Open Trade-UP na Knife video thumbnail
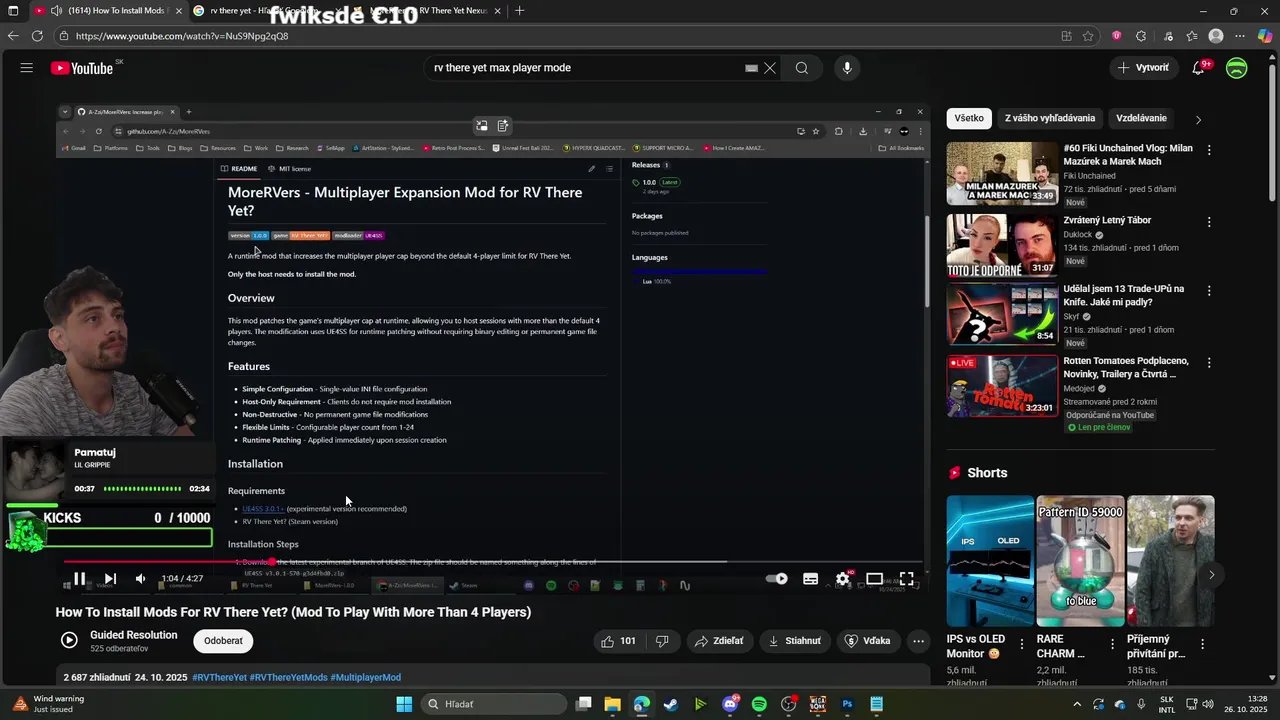Screen dimensions: 1280x720 1002,314
